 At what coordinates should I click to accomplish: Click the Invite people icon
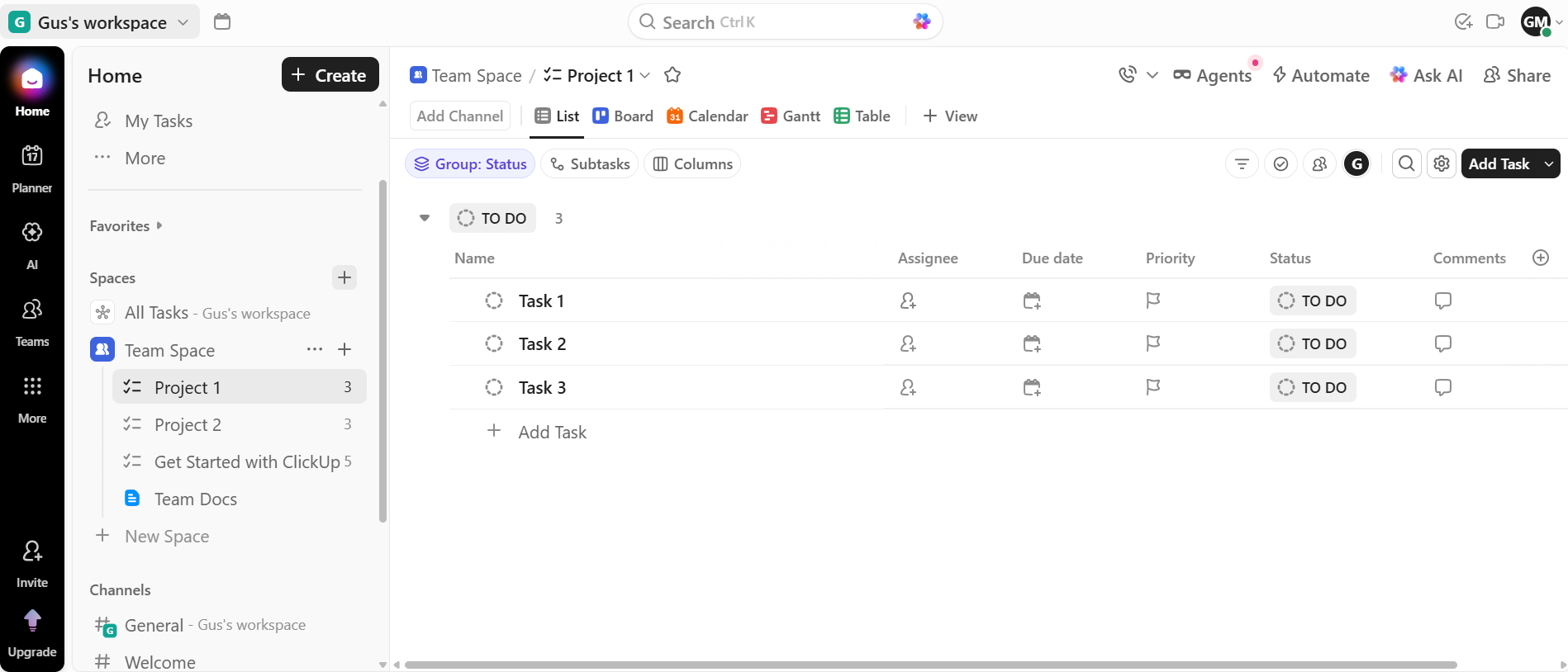32,551
